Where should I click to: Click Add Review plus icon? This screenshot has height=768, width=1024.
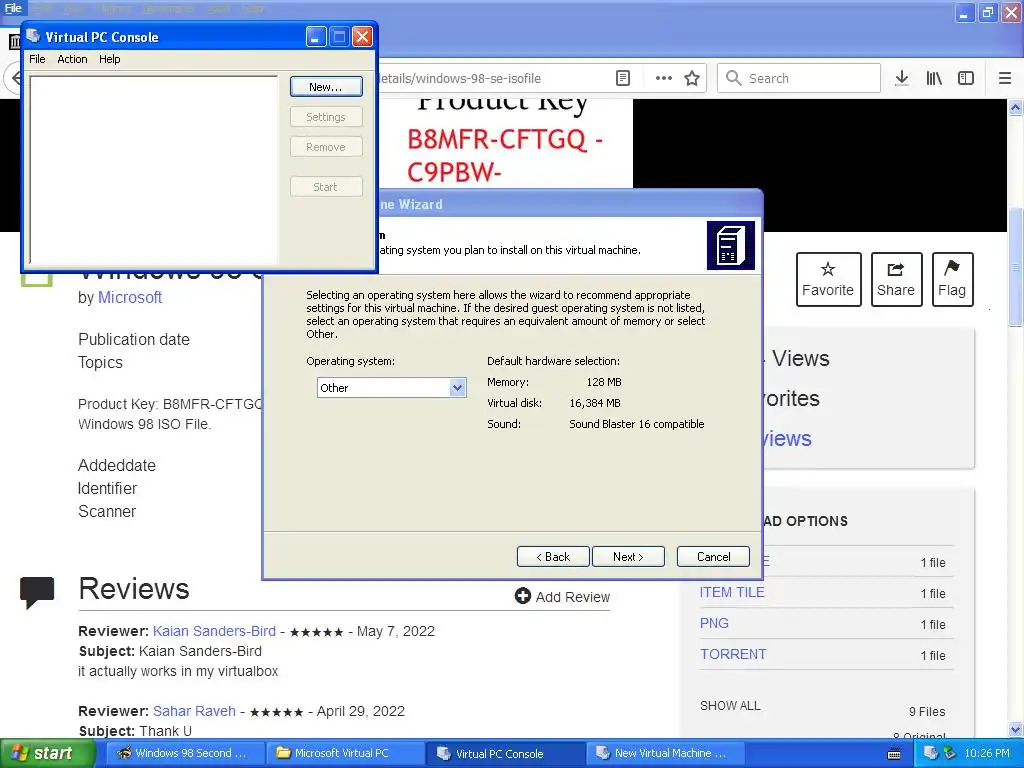pyautogui.click(x=522, y=596)
